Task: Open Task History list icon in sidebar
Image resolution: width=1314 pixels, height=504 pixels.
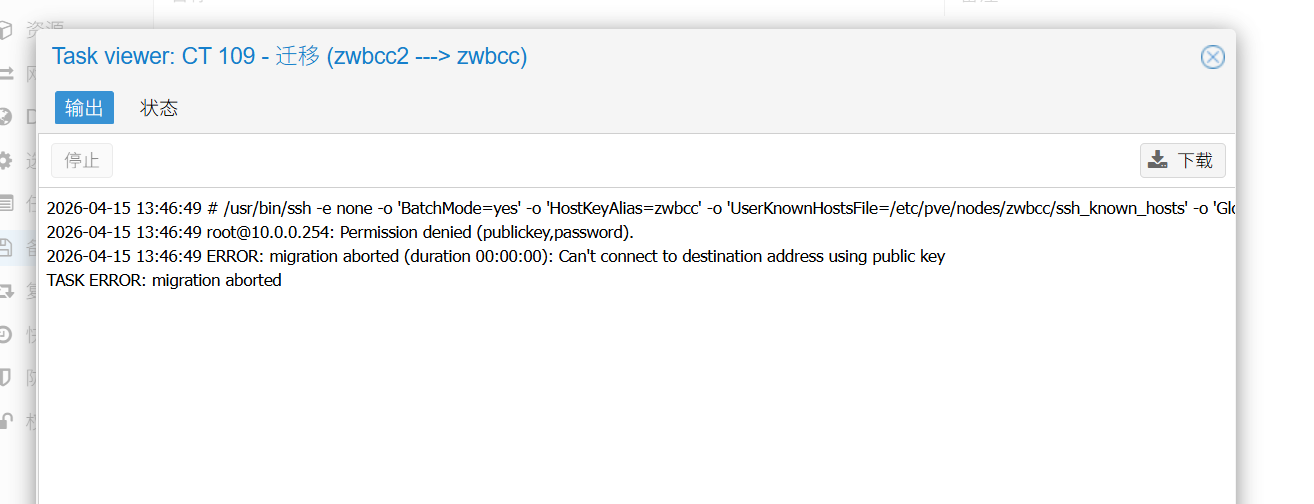Action: pyautogui.click(x=6, y=203)
